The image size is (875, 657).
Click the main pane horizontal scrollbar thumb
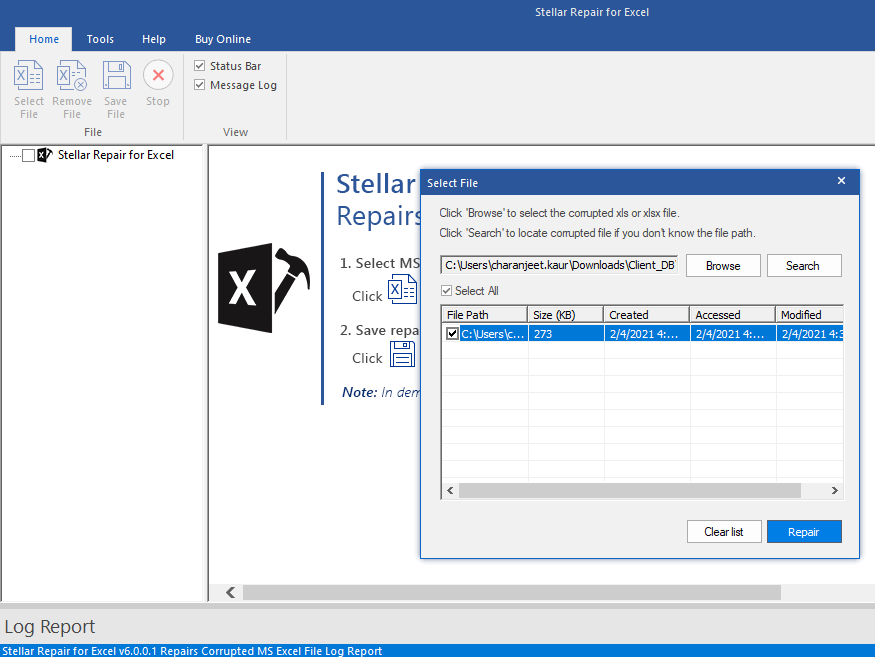pos(512,592)
